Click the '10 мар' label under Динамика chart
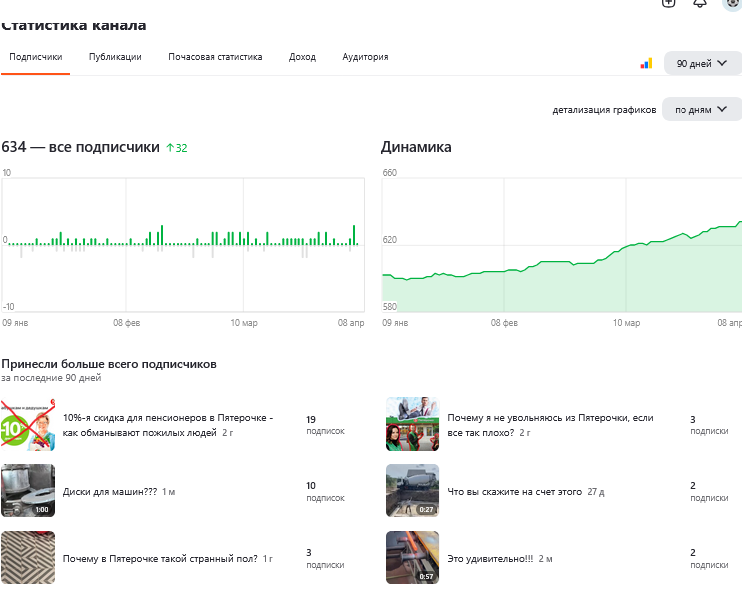The height and width of the screenshot is (600, 742). (x=626, y=323)
